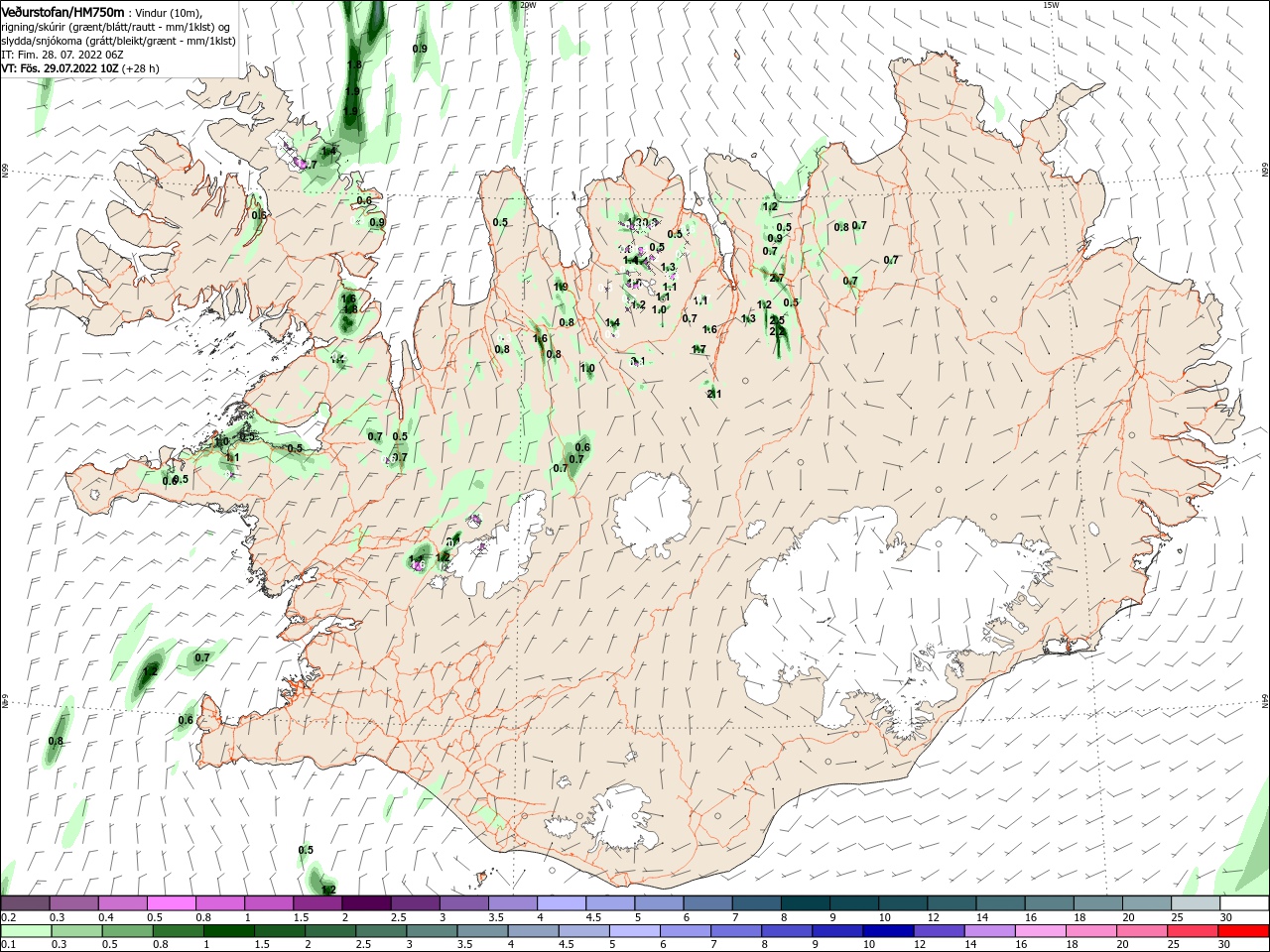Viewport: 1270px width, 952px height.
Task: Click the round white Hofsjökull glacier in central Iceland
Action: click(x=652, y=512)
